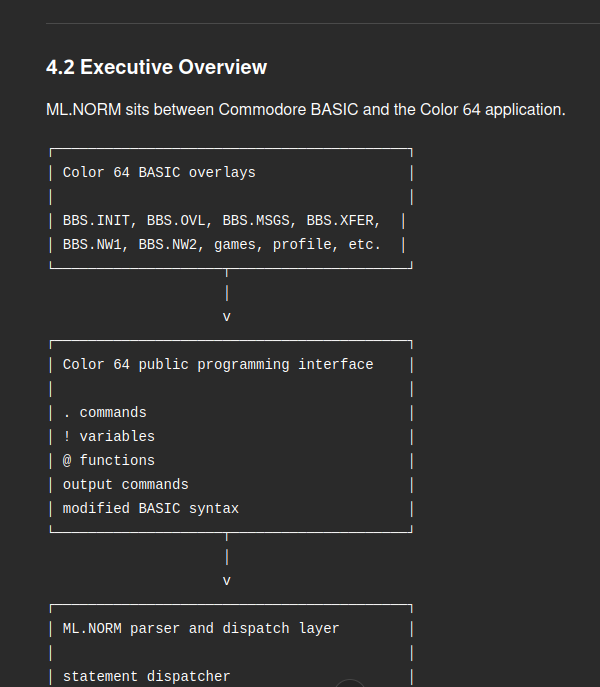This screenshot has height=687, width=600.
Task: Click 'Color 64 BASIC overlays' diagram title
Action: [x=159, y=173]
